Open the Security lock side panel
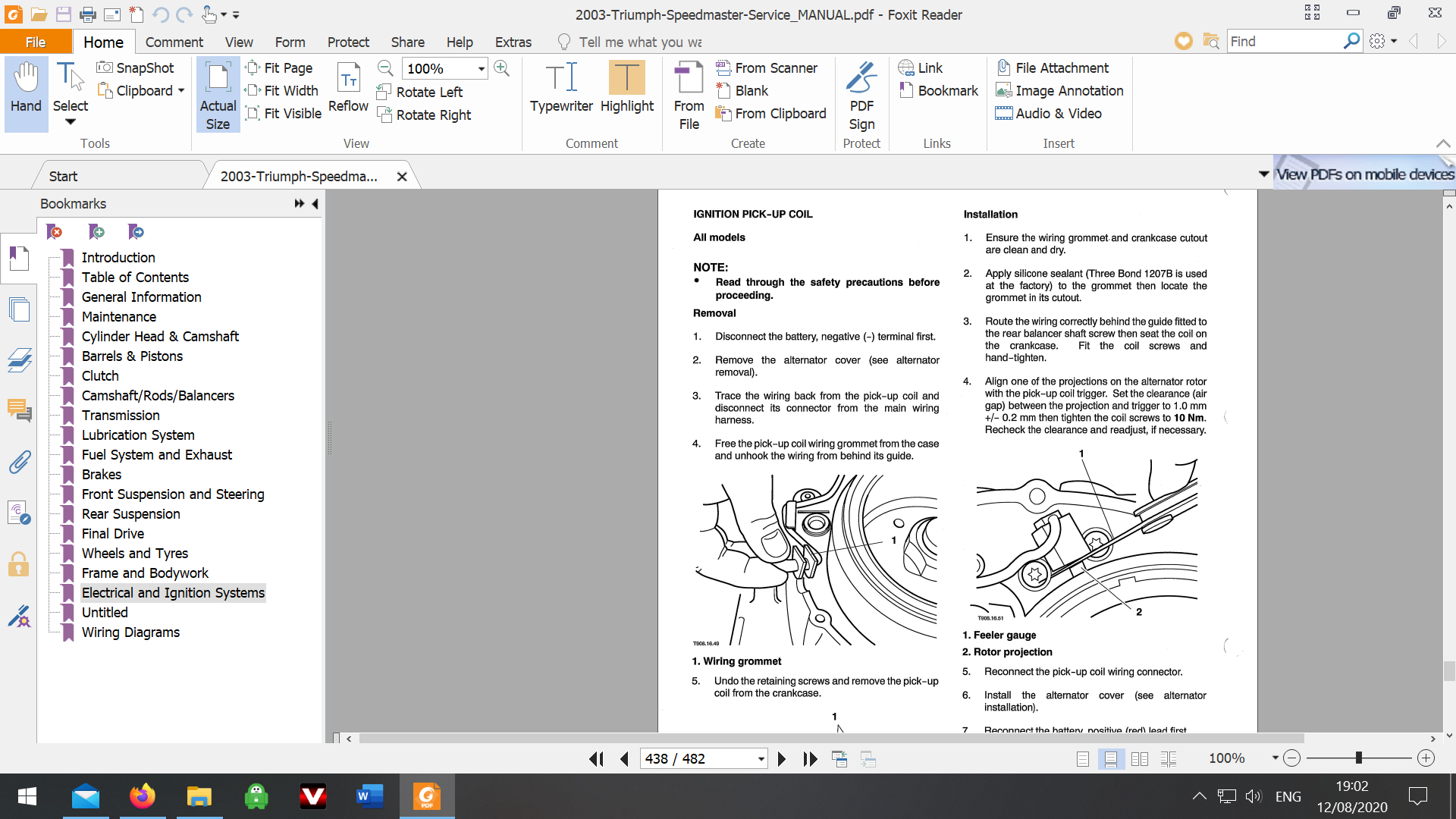 pos(19,564)
